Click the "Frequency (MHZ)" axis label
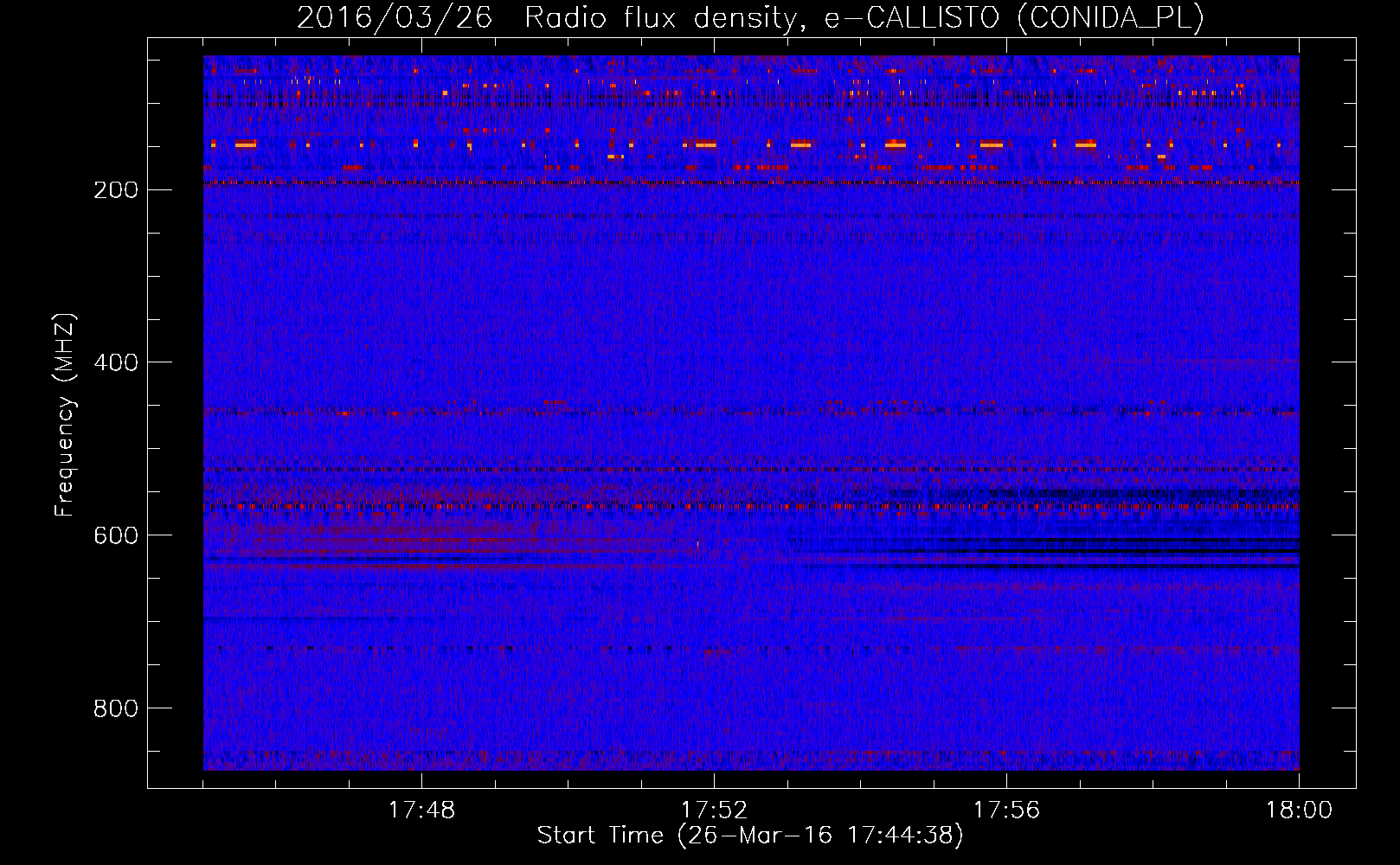 coord(65,414)
